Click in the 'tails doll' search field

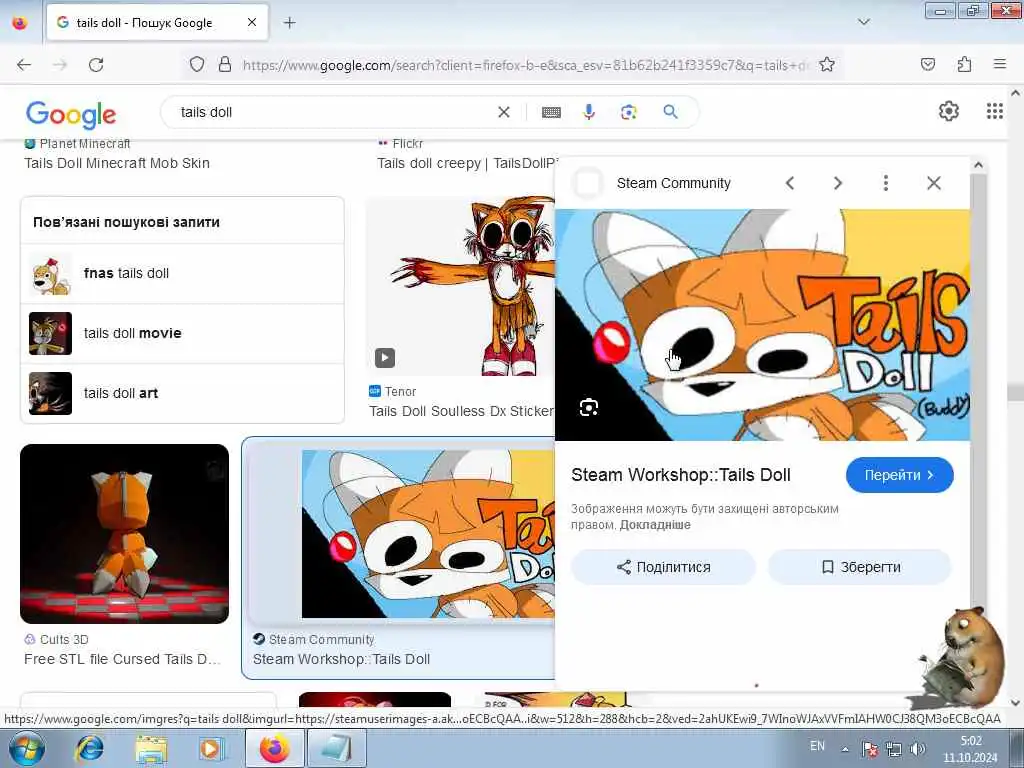(333, 112)
